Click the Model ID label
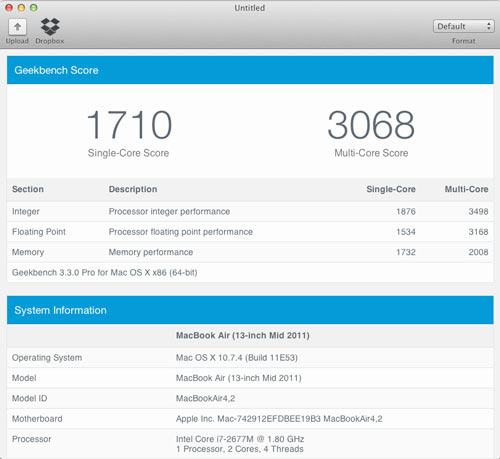 pyautogui.click(x=29, y=398)
